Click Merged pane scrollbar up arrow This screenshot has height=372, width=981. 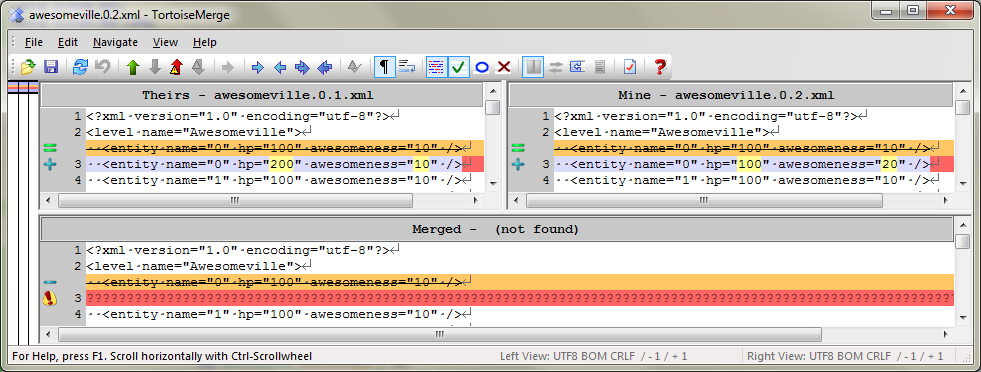click(963, 225)
